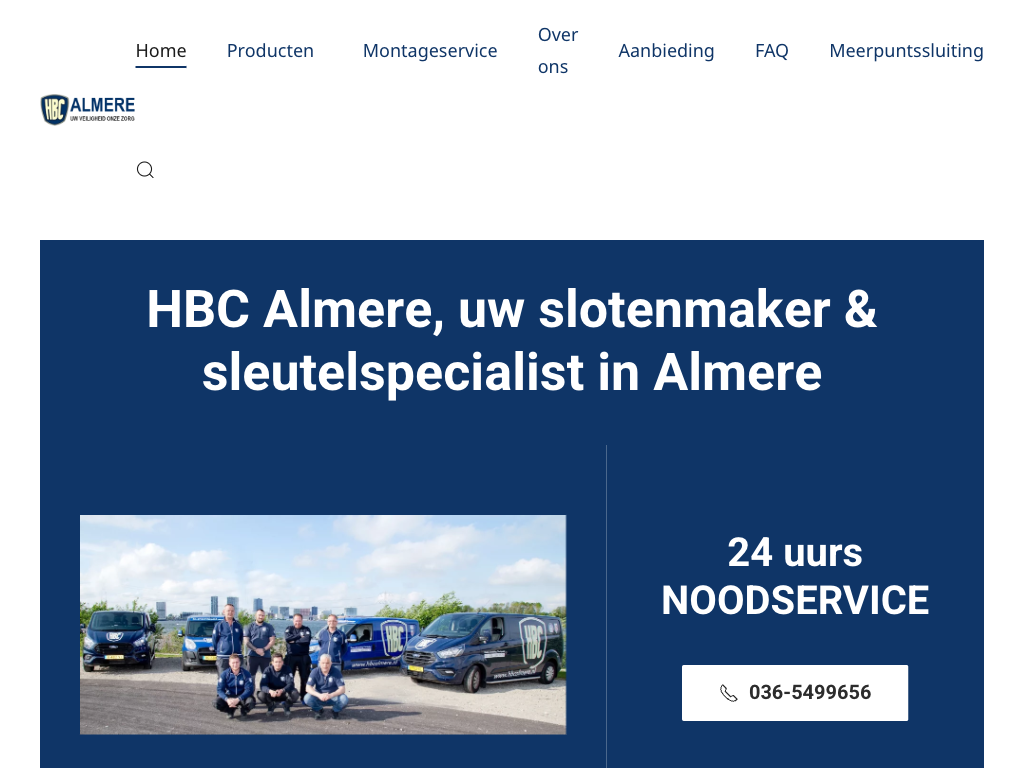1024x768 pixels.
Task: Open the FAQ link
Action: [771, 51]
